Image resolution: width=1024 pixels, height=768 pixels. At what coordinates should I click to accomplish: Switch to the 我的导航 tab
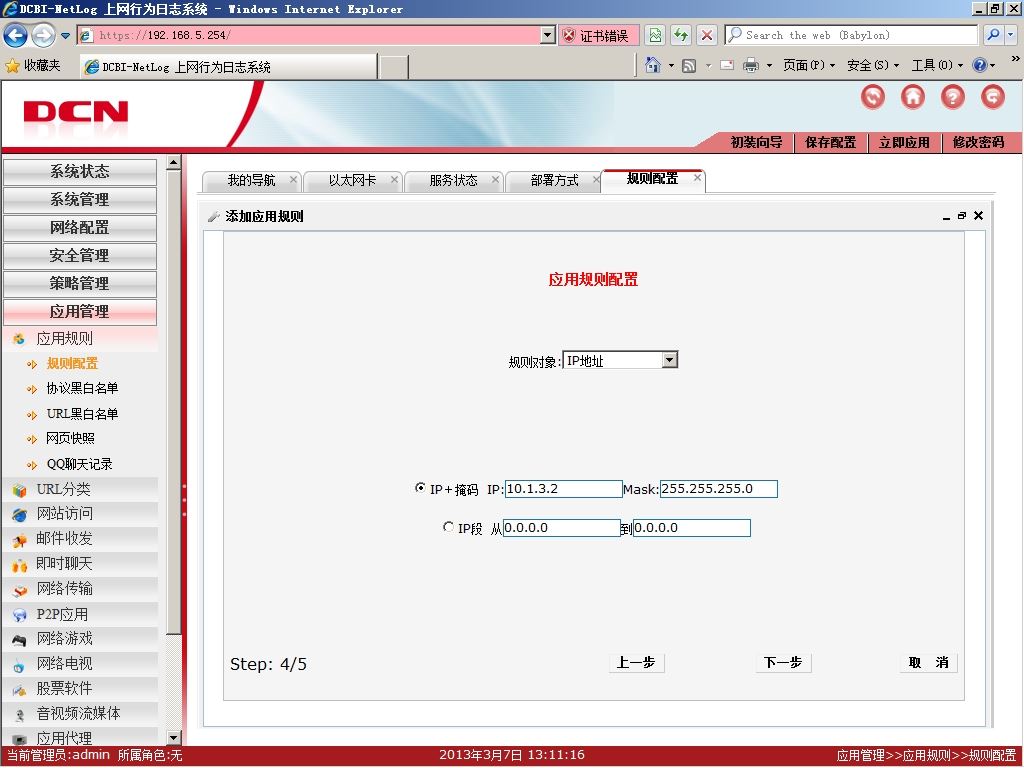pos(251,181)
